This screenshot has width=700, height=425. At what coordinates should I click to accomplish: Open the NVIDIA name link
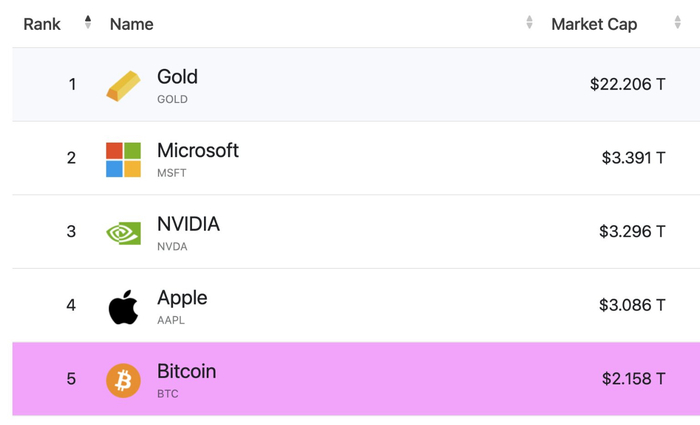(x=188, y=224)
